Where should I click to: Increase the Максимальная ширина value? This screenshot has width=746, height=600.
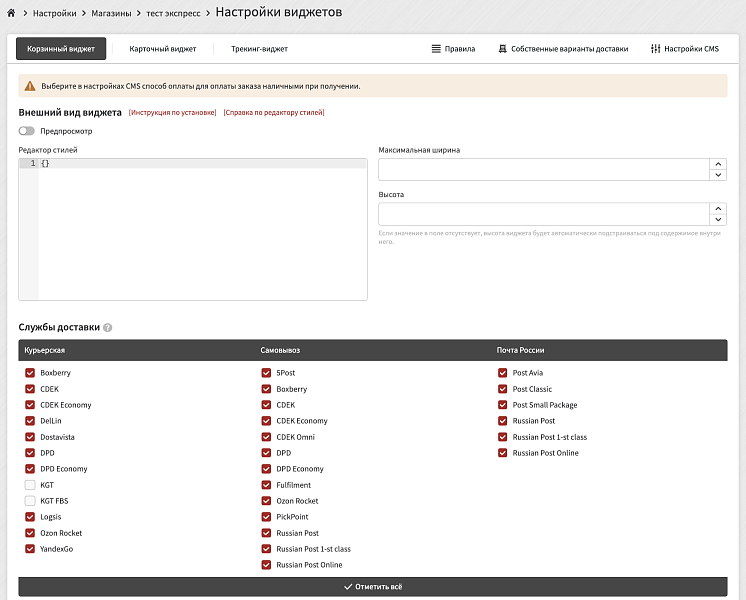tap(717, 164)
